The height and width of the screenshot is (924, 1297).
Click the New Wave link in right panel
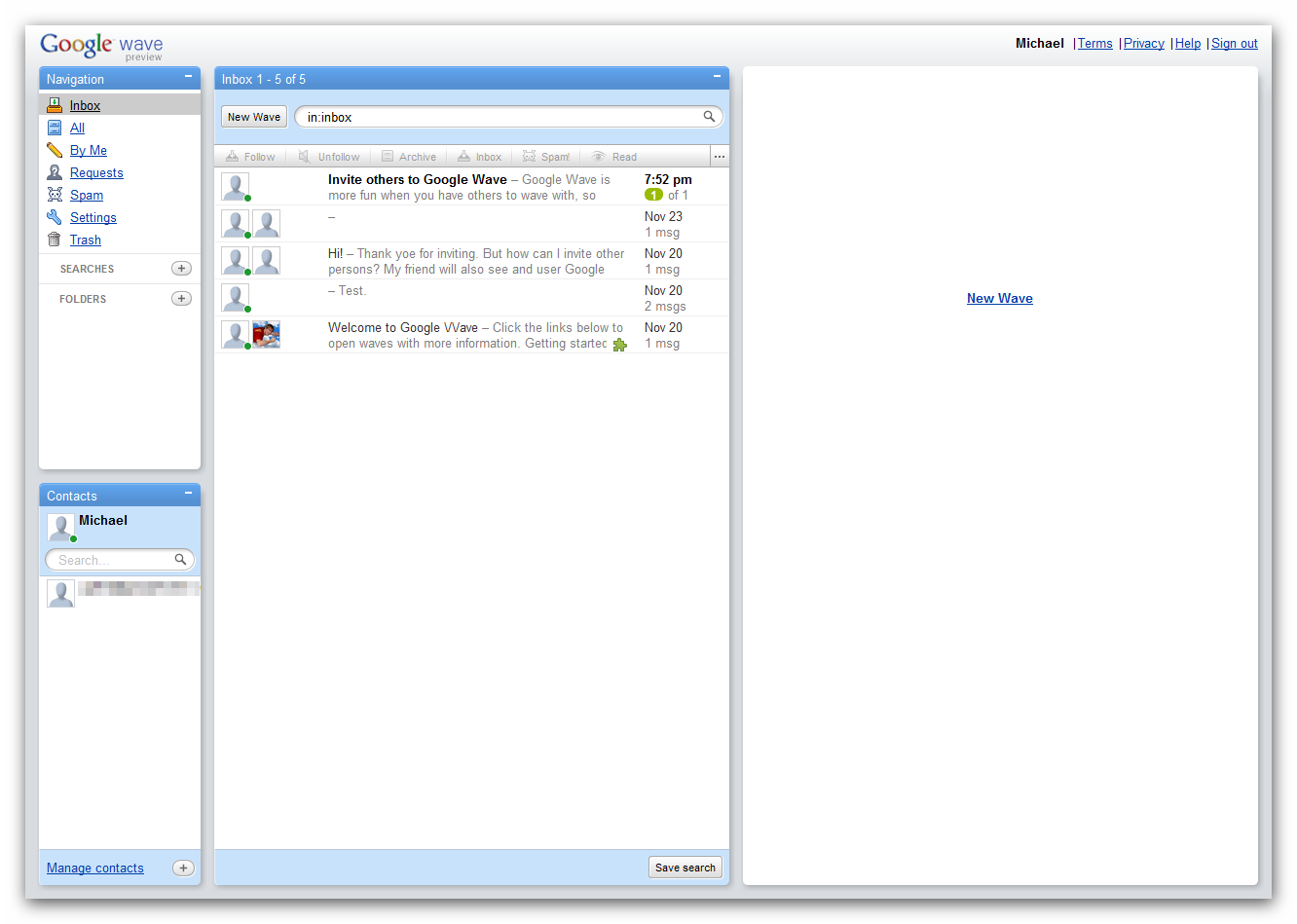pos(1000,299)
